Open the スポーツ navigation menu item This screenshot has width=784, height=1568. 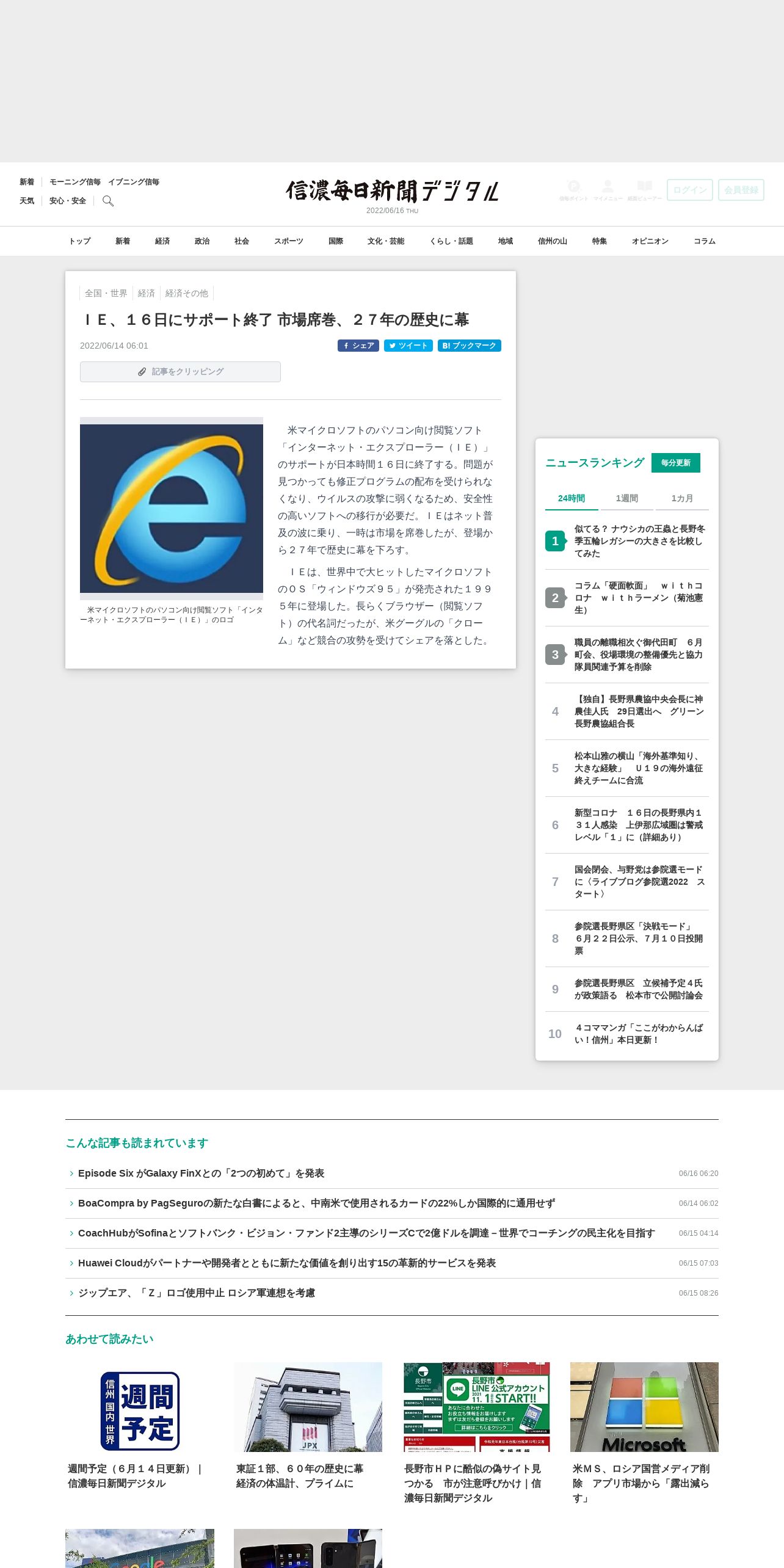pyautogui.click(x=289, y=241)
